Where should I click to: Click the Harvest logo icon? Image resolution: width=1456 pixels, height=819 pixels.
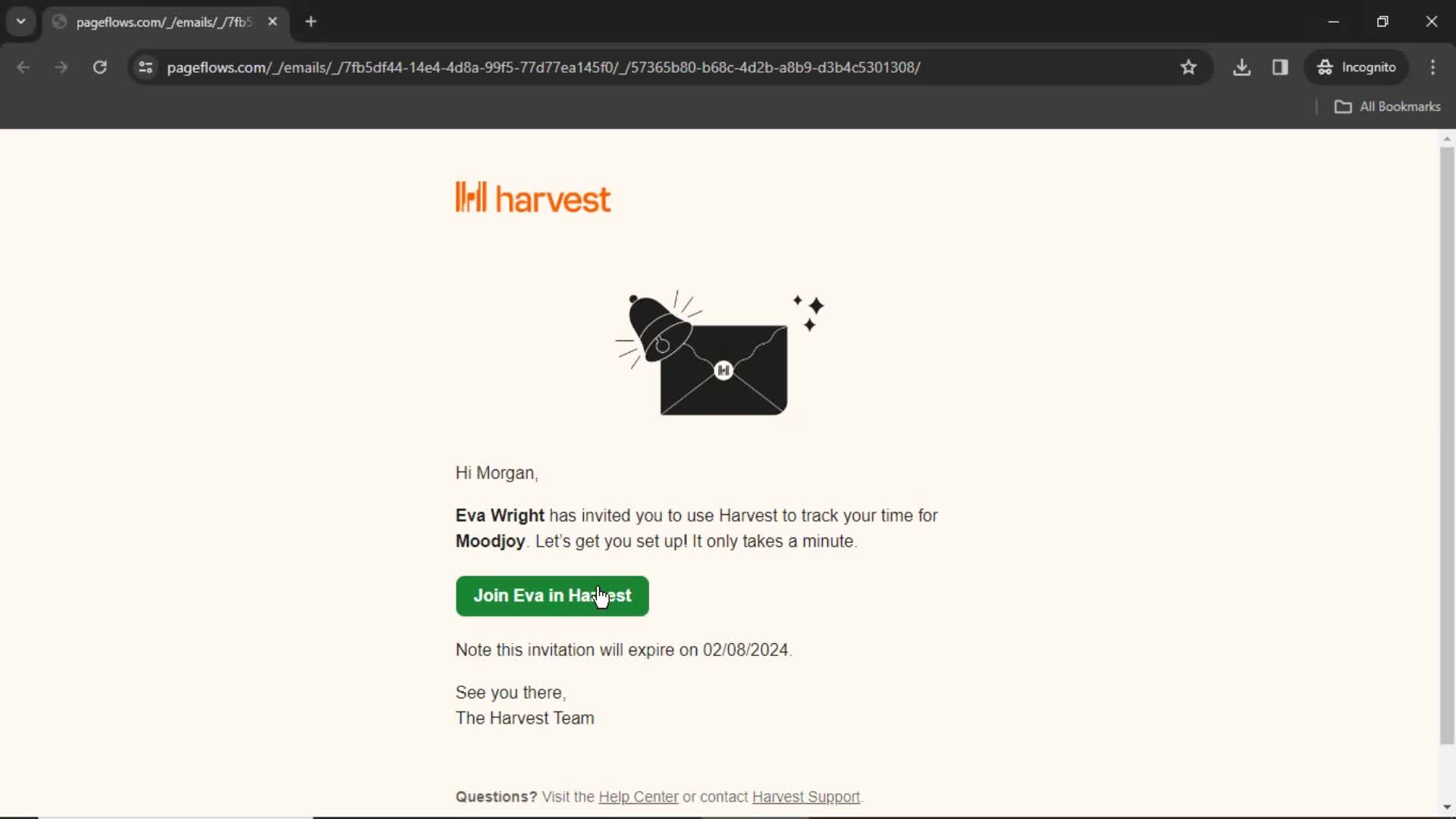click(x=471, y=197)
